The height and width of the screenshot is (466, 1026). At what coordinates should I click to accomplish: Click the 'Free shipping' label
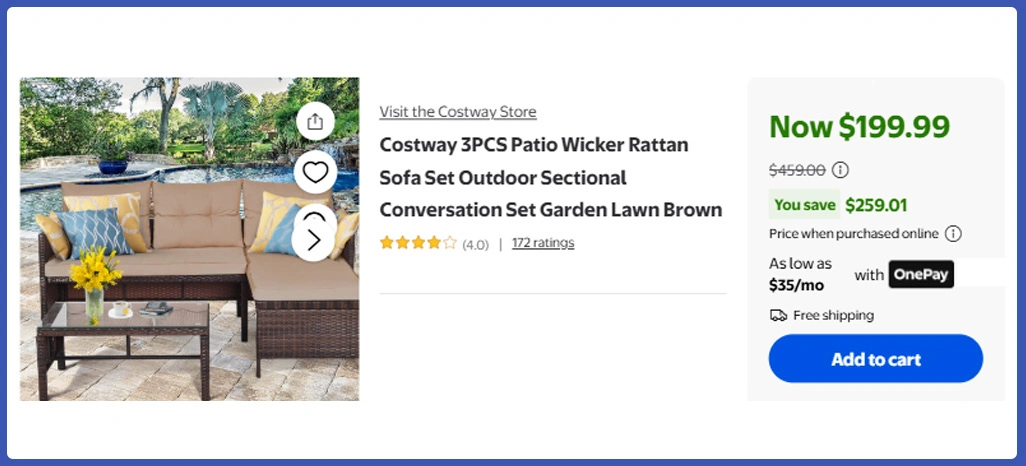coord(833,316)
